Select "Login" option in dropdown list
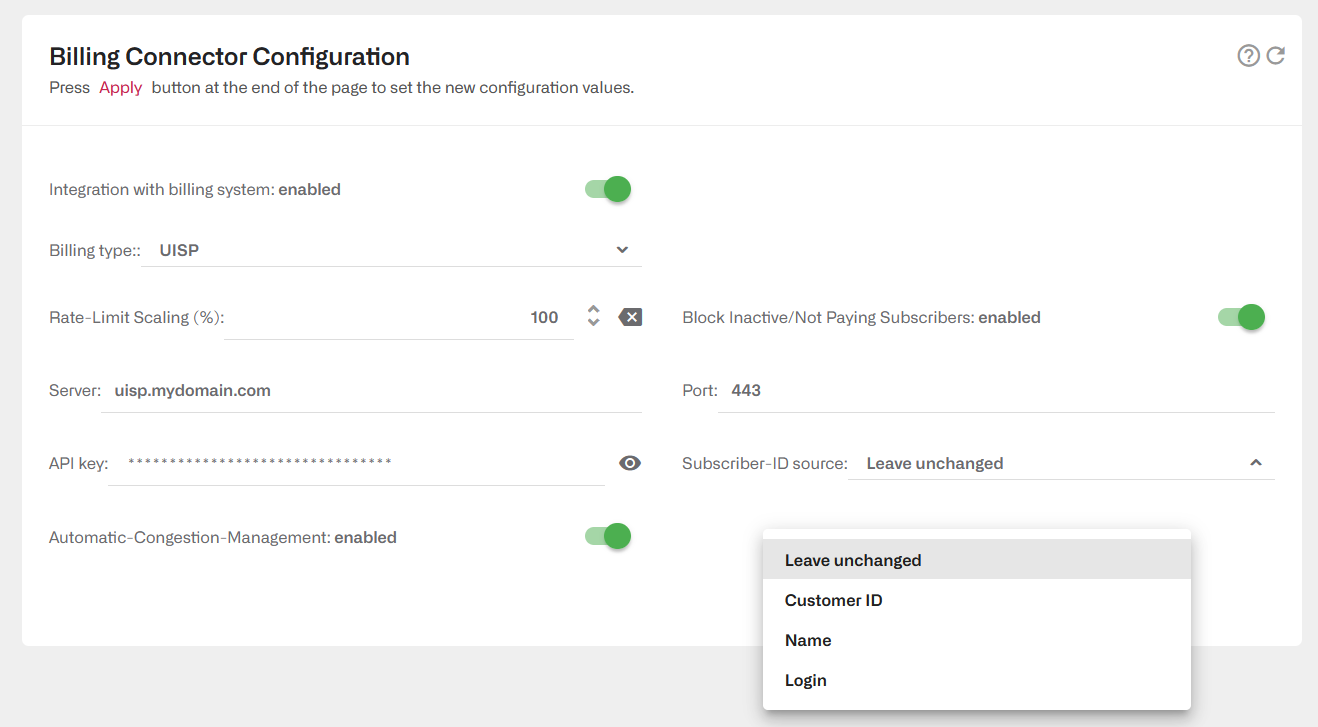Screen dimensions: 1318x727 977,680
